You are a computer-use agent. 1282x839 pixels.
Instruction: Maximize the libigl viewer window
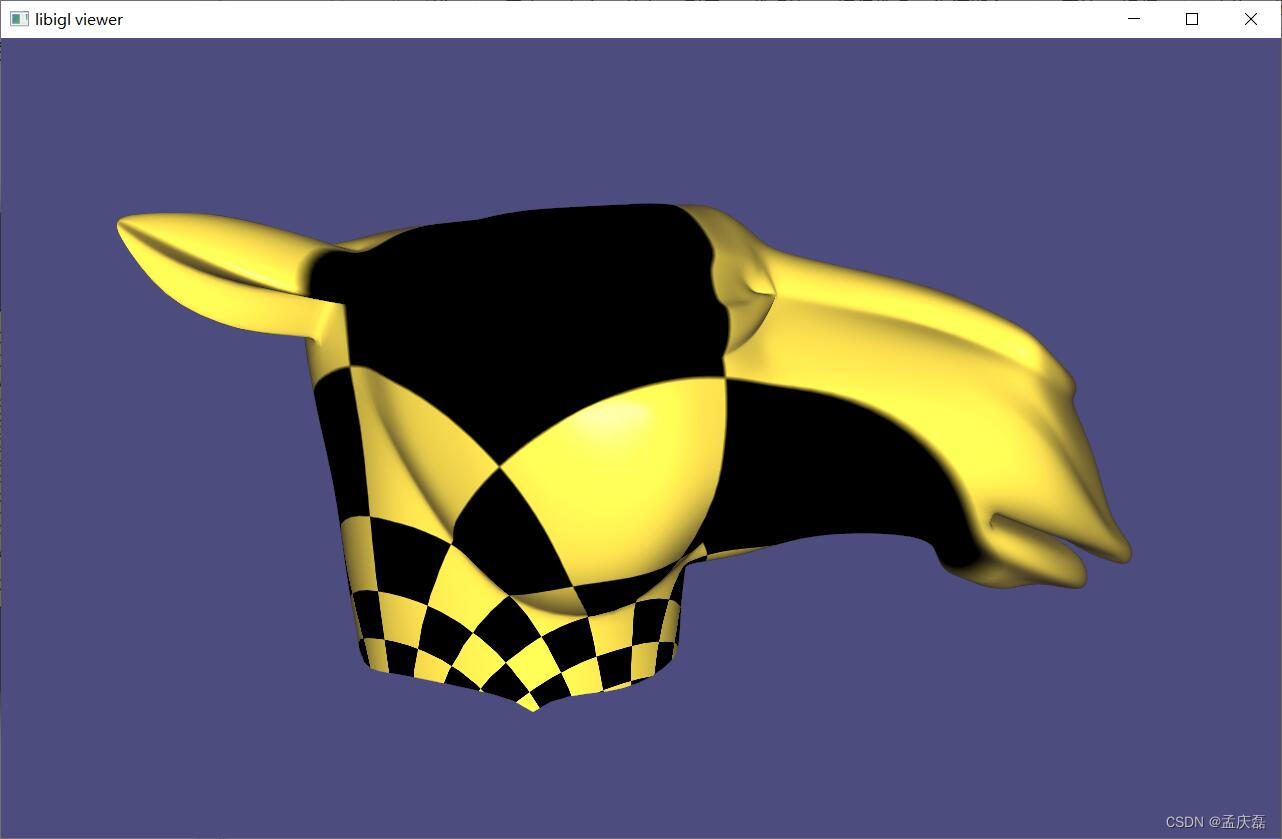tap(1192, 19)
